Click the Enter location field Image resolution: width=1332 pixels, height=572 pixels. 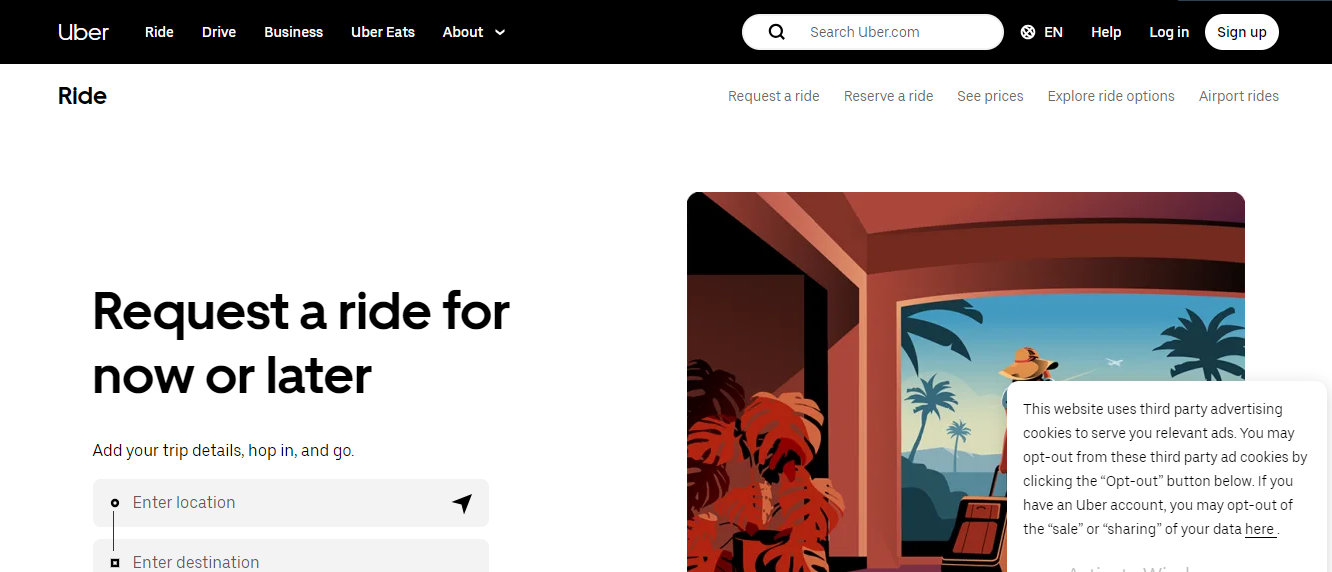pyautogui.click(x=291, y=503)
